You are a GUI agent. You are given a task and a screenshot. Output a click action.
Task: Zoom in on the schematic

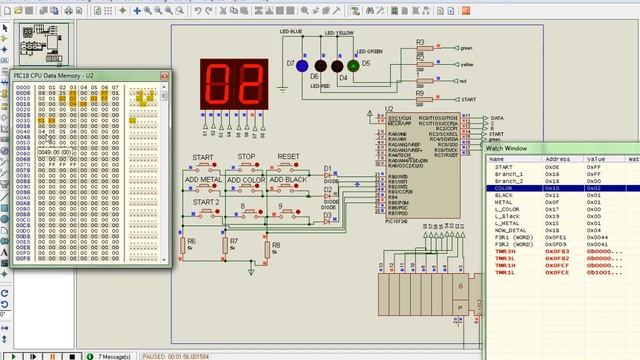coord(147,11)
